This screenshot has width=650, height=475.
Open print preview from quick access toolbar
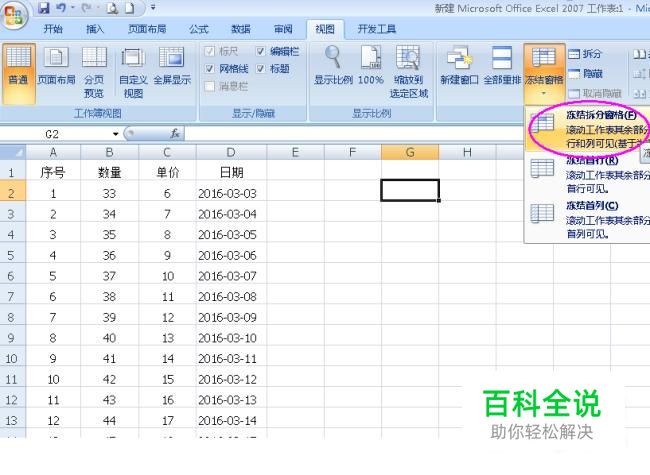112,8
